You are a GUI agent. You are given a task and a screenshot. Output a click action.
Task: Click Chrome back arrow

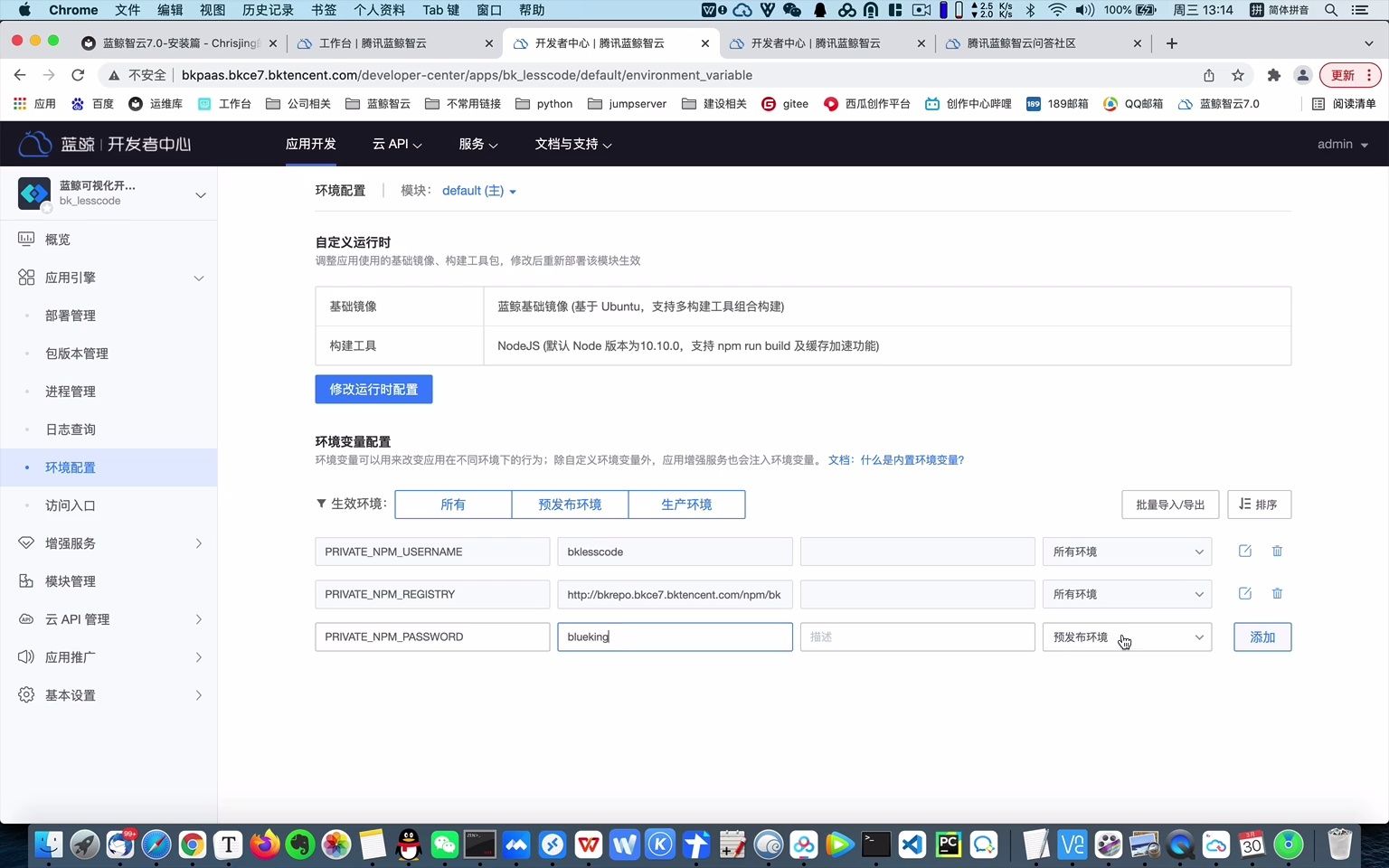20,75
